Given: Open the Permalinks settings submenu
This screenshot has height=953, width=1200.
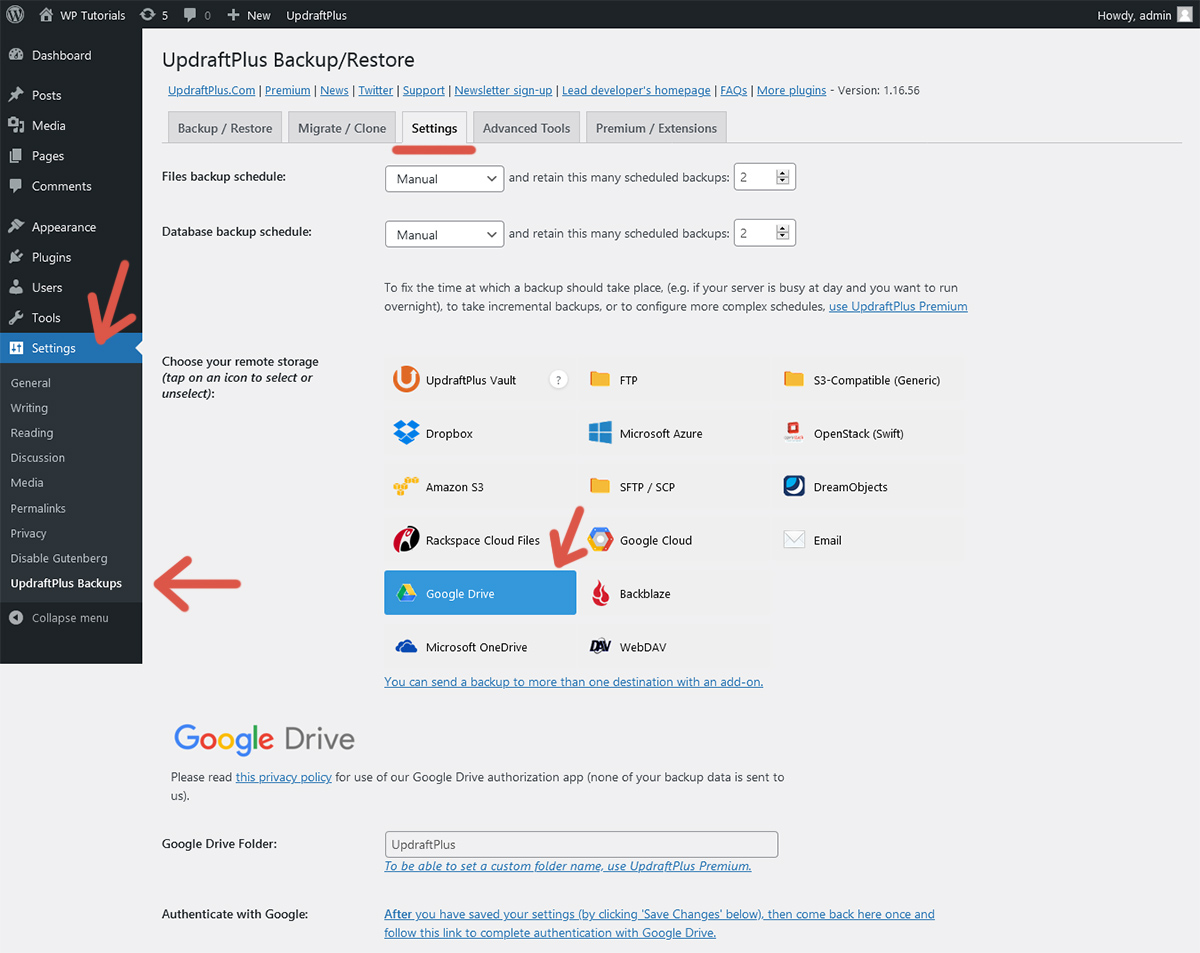Looking at the screenshot, I should tap(38, 508).
